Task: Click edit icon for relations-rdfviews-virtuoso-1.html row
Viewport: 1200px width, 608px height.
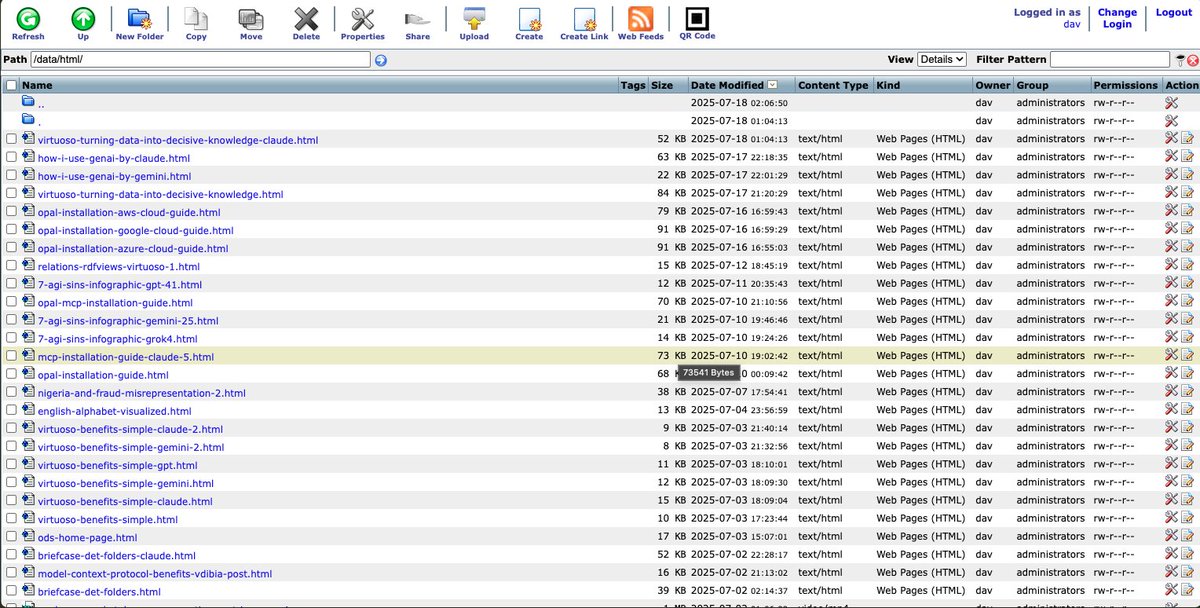Action: click(x=1187, y=266)
